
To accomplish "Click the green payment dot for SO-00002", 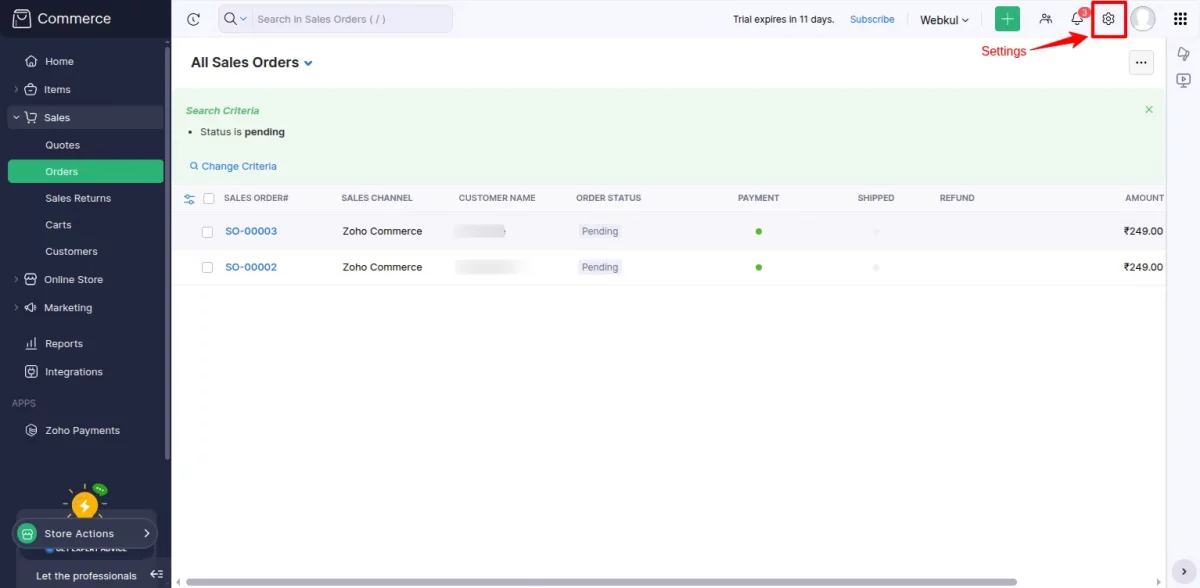I will click(x=759, y=267).
